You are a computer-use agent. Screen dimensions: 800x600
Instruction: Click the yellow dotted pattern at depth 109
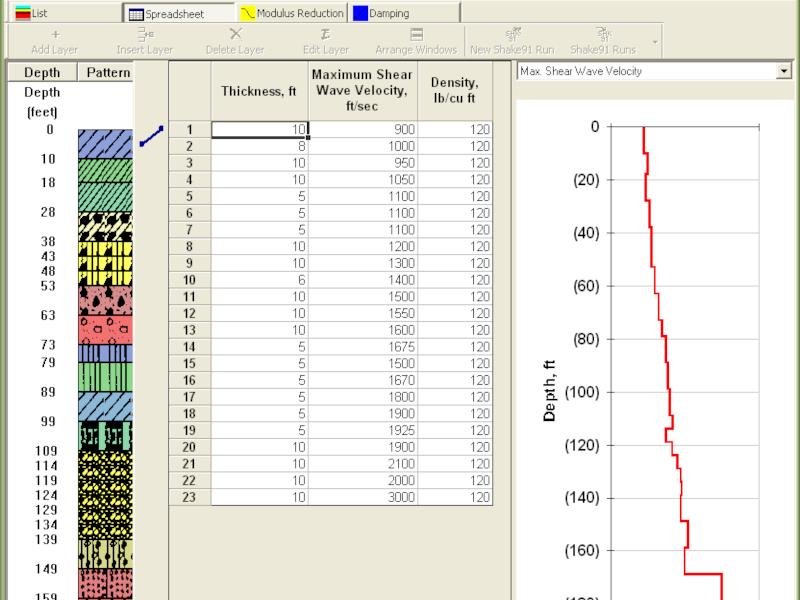tap(106, 458)
